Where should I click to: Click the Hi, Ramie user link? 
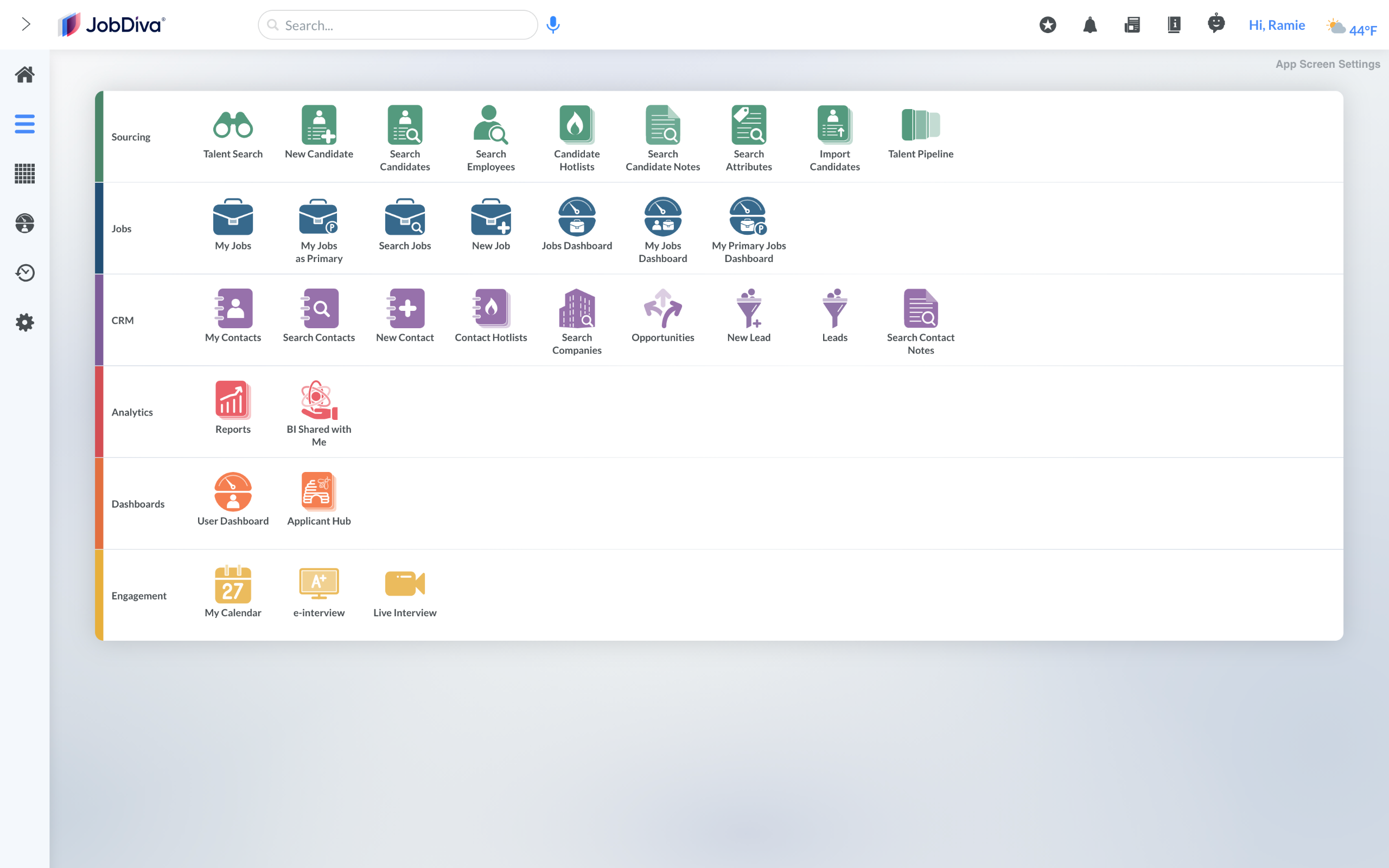tap(1277, 25)
